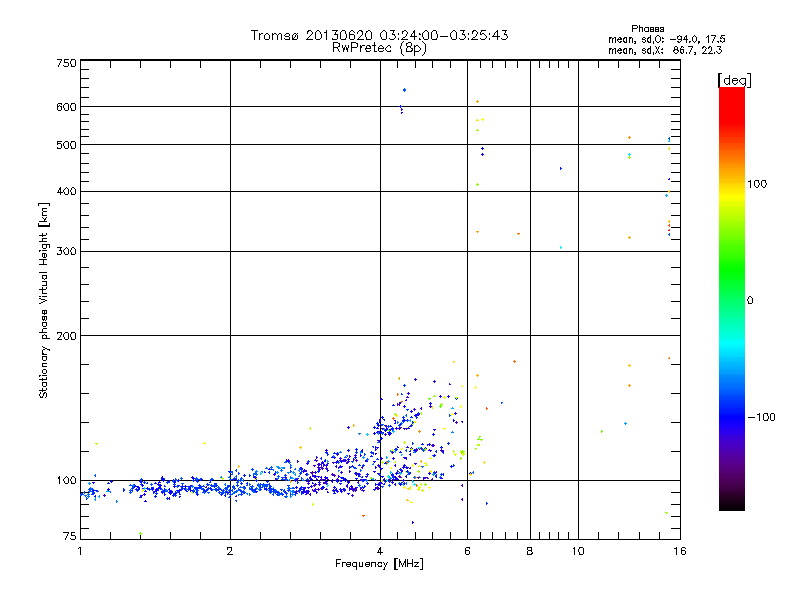Click the '[deg]' colorbar unit label
Image resolution: width=800 pixels, height=600 pixels.
click(734, 80)
